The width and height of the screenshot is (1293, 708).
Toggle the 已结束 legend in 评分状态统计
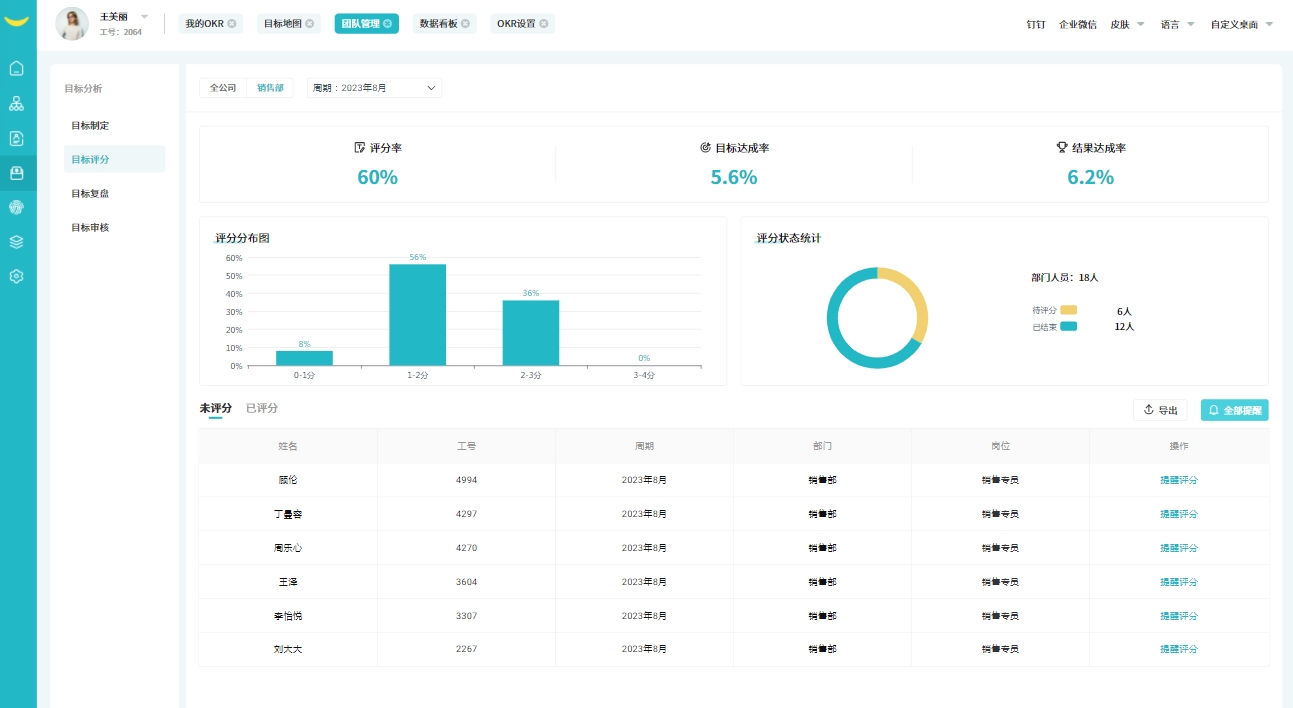coord(1056,326)
